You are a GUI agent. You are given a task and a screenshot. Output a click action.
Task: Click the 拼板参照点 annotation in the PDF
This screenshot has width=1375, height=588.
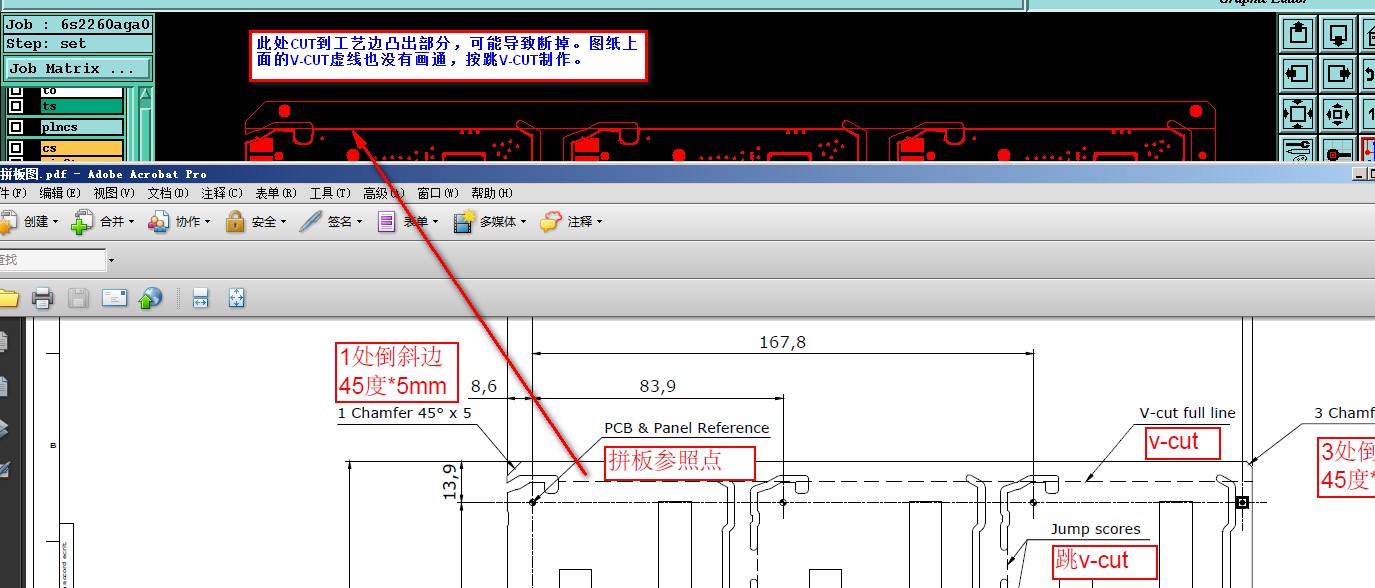tap(679, 462)
